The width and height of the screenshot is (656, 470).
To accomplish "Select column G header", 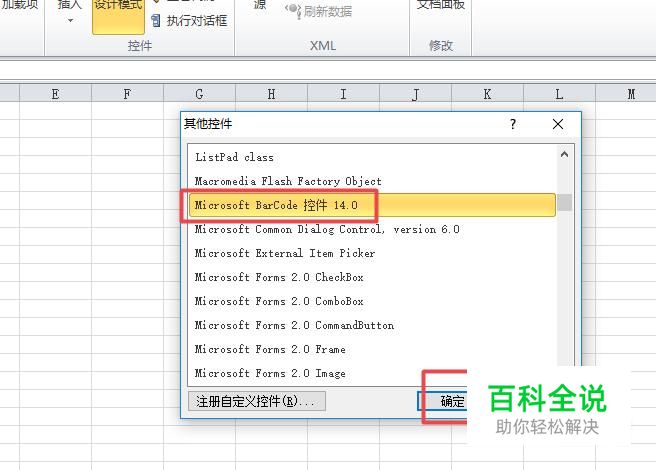I will coord(200,94).
